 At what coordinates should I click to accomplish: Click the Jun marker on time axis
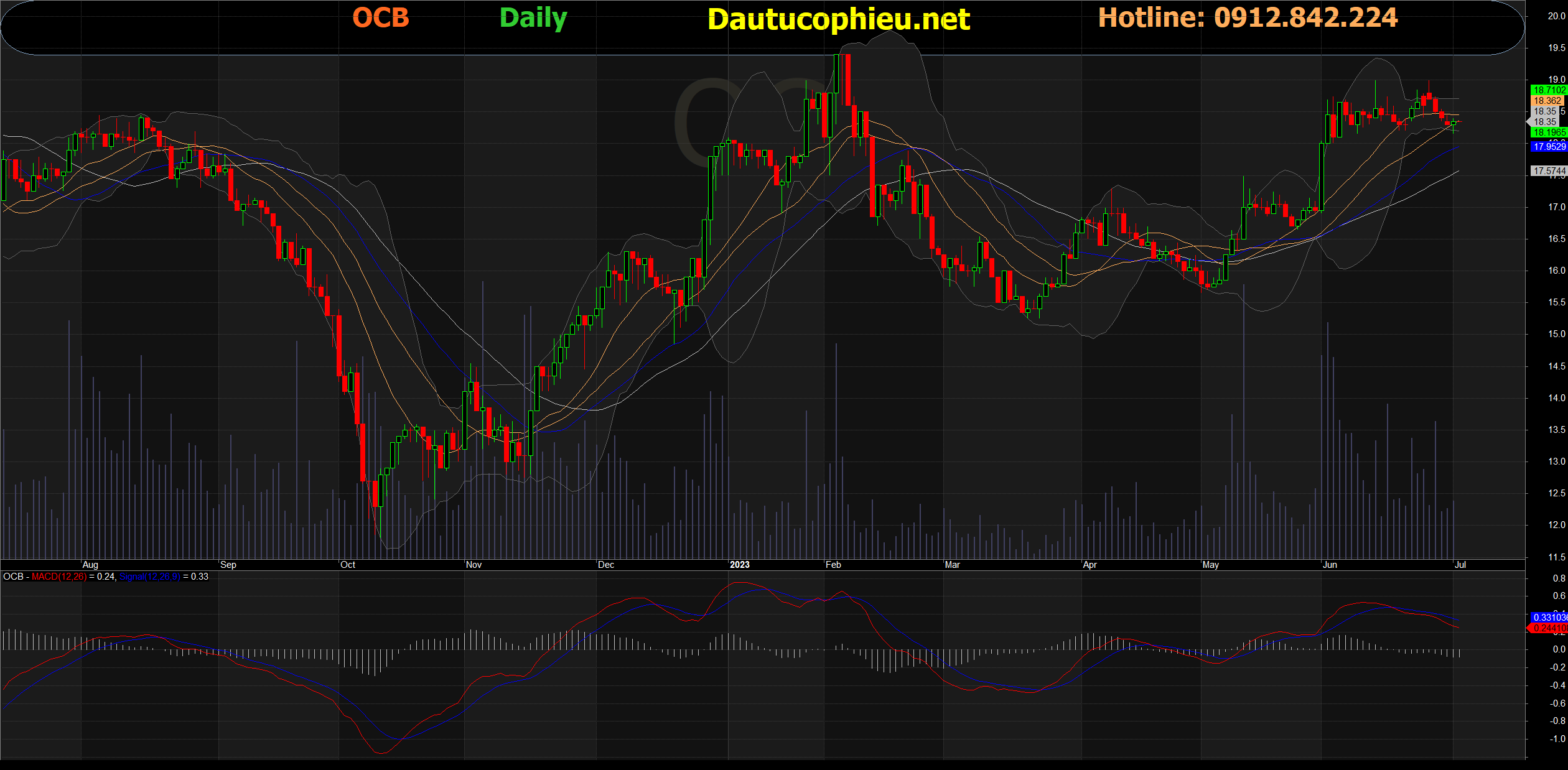[1330, 565]
